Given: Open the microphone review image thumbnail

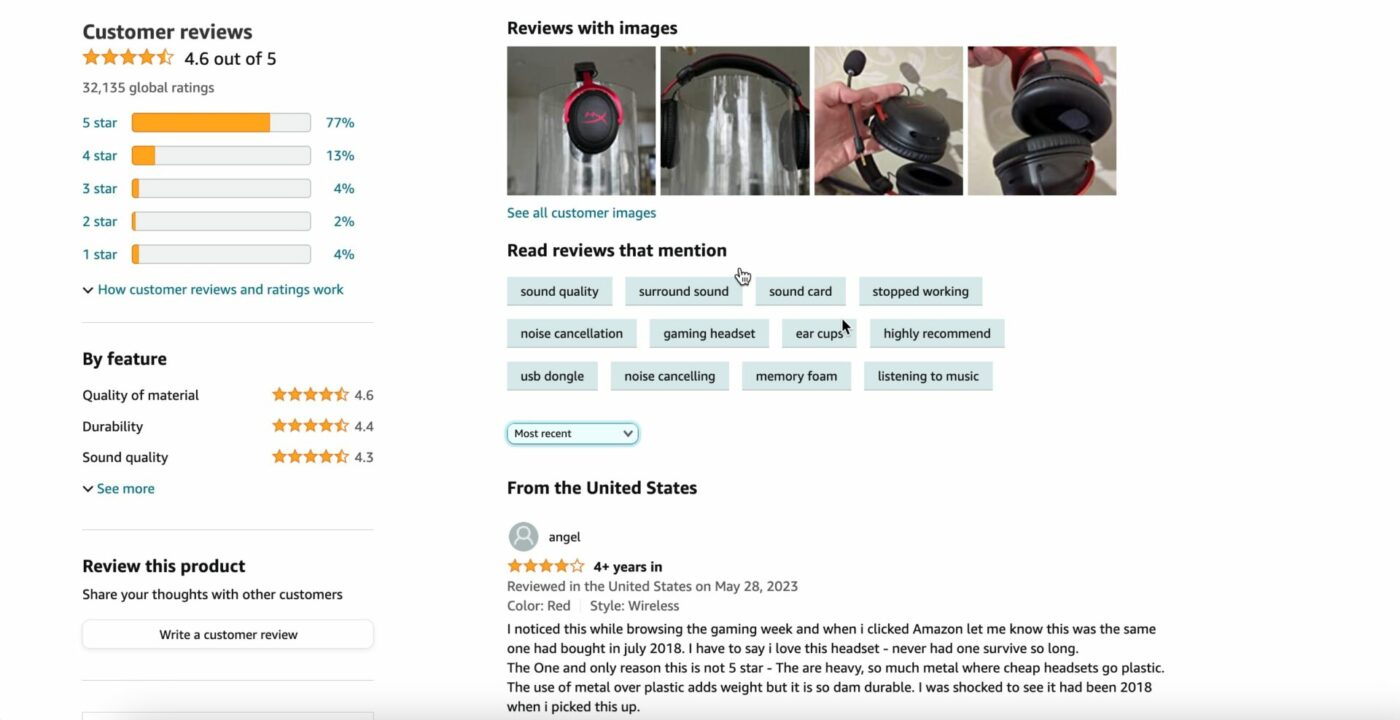Looking at the screenshot, I should [x=888, y=121].
